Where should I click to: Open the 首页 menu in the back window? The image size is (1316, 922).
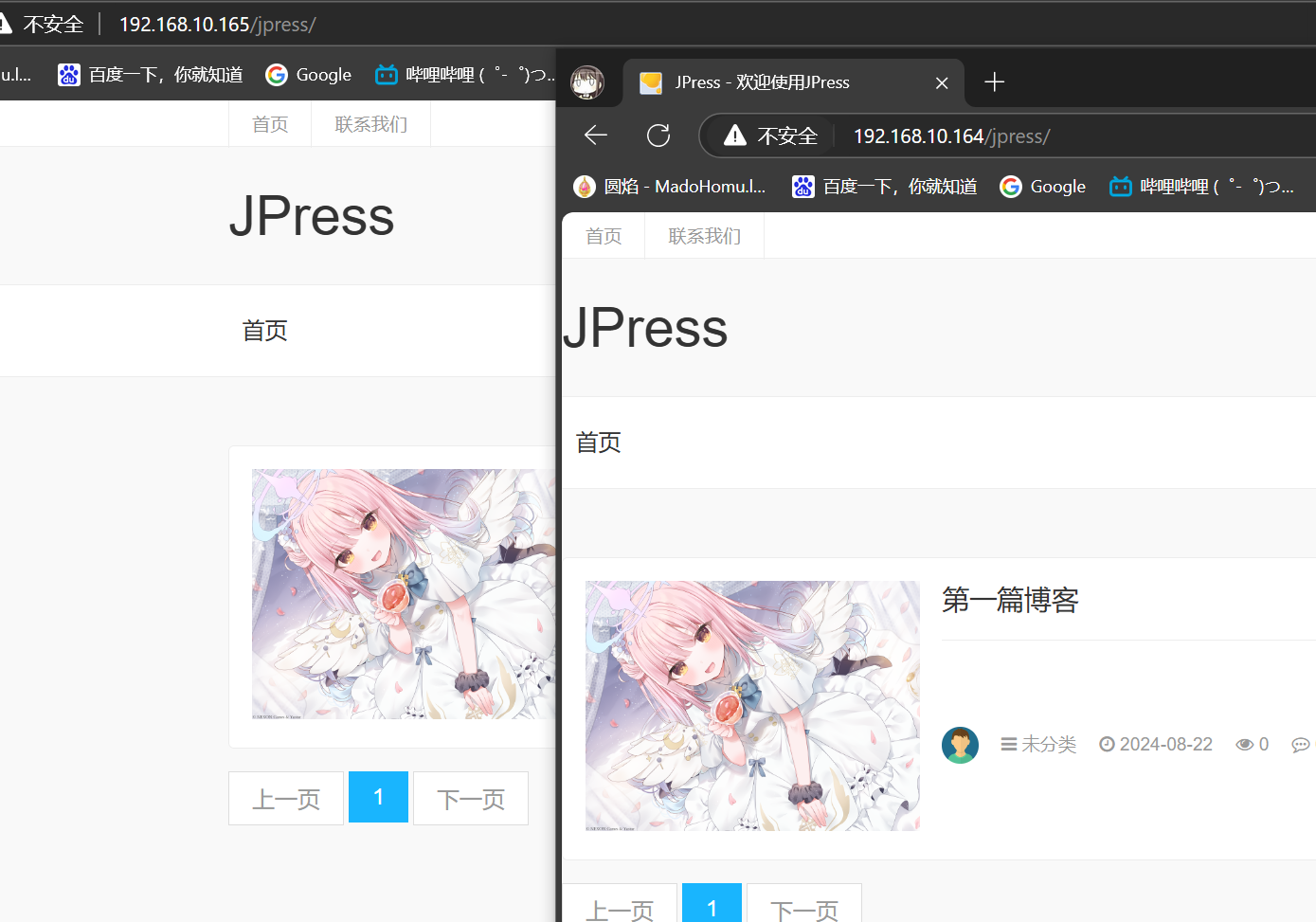tap(270, 124)
